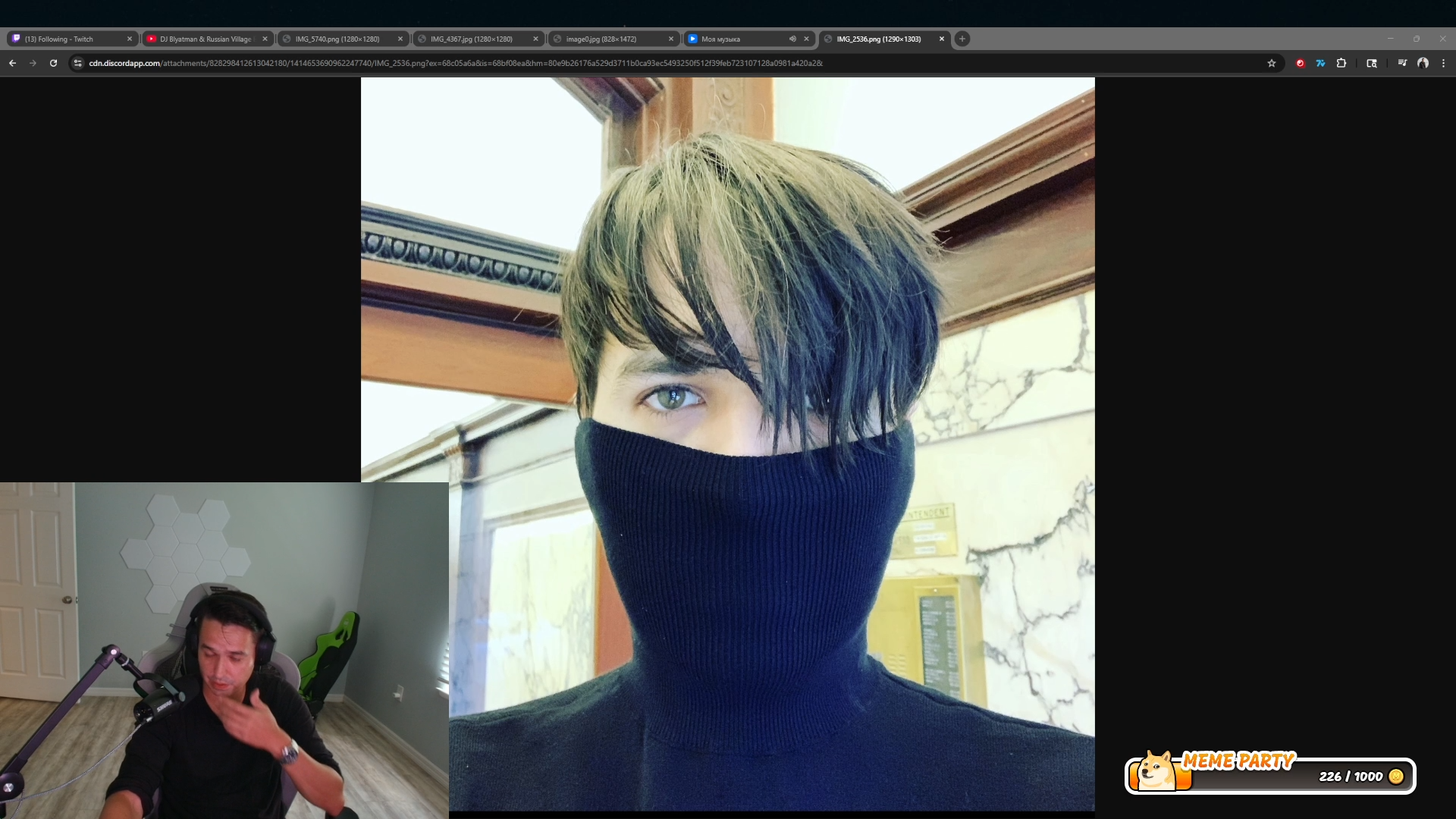Open the media controls music icon
The height and width of the screenshot is (819, 1456).
(x=1402, y=63)
